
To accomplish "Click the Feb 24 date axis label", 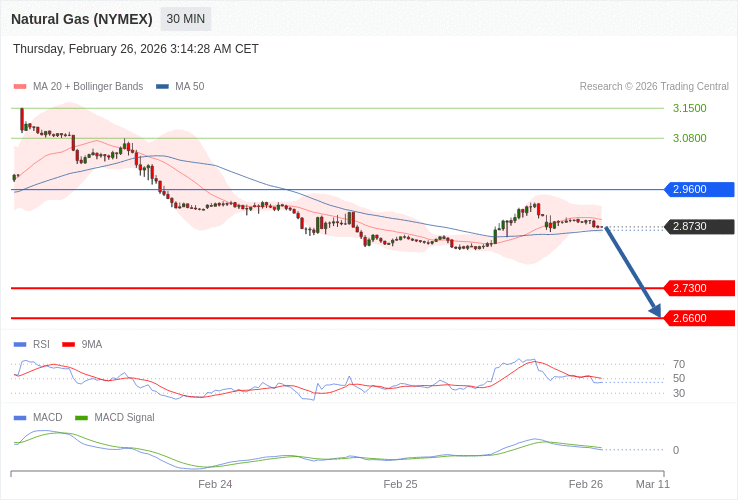I will tap(215, 484).
